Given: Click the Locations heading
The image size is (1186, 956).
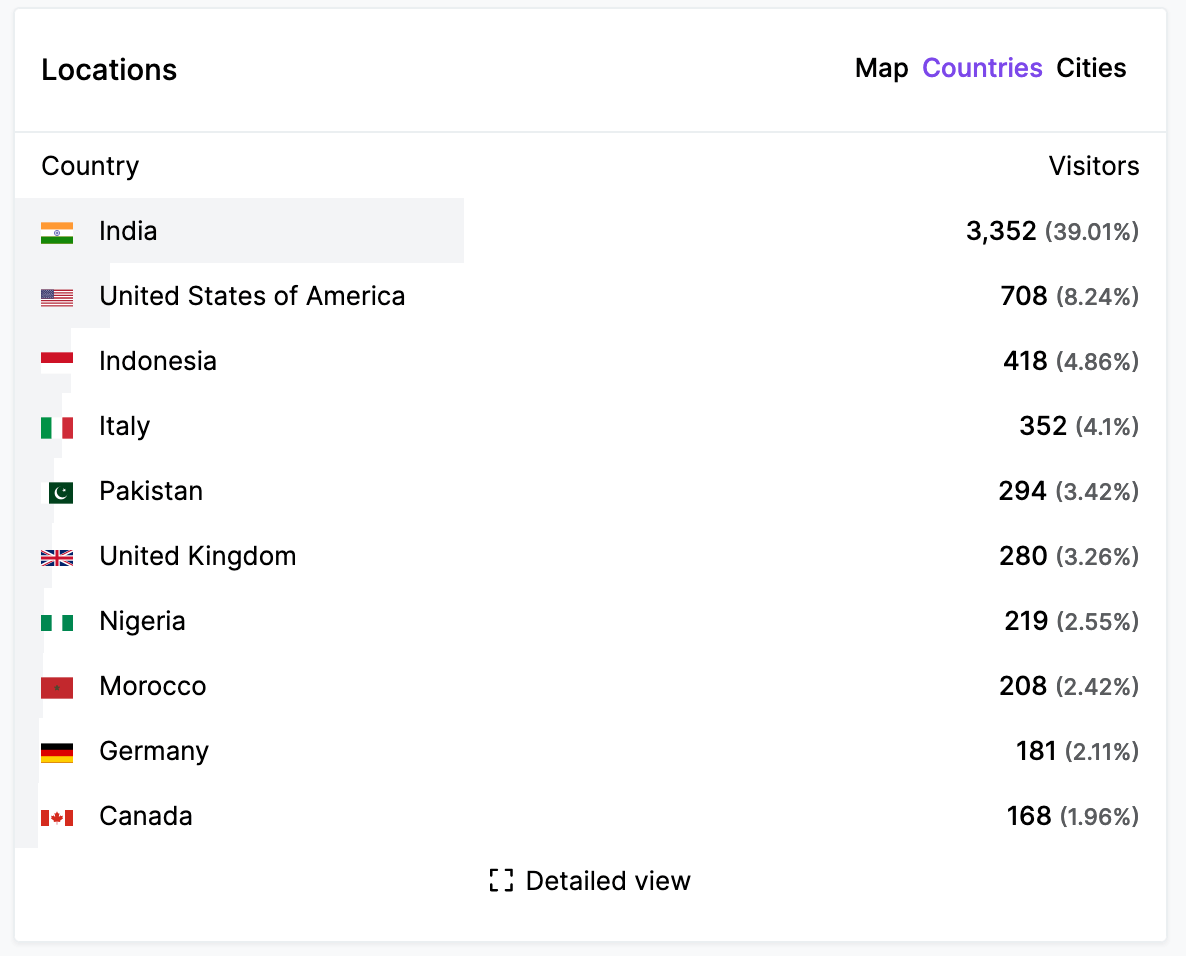Looking at the screenshot, I should 109,70.
